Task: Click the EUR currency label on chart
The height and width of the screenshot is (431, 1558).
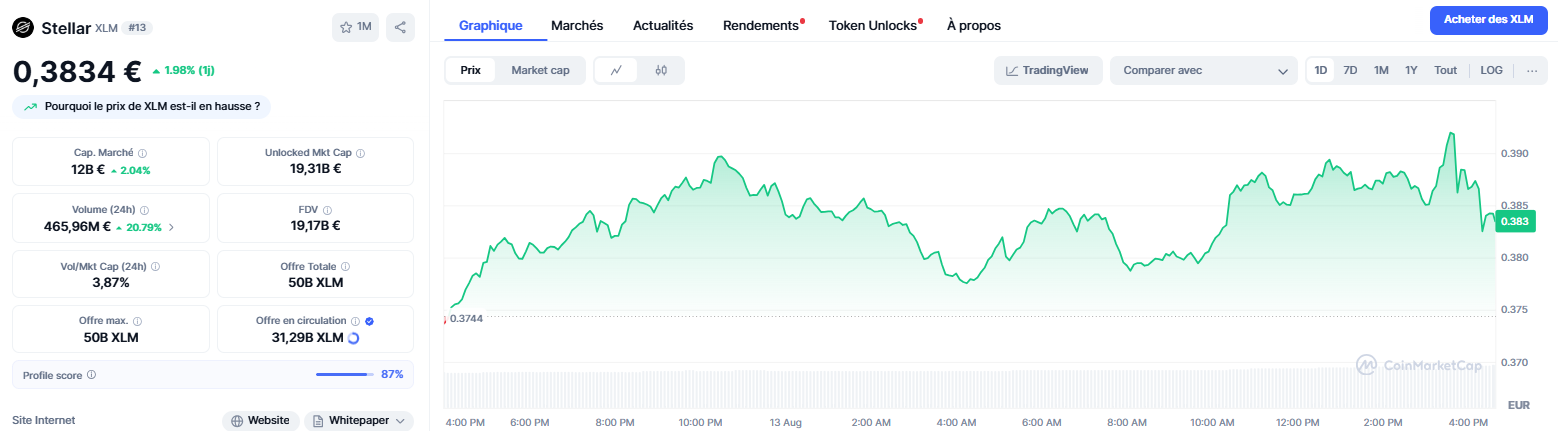Action: [1518, 405]
